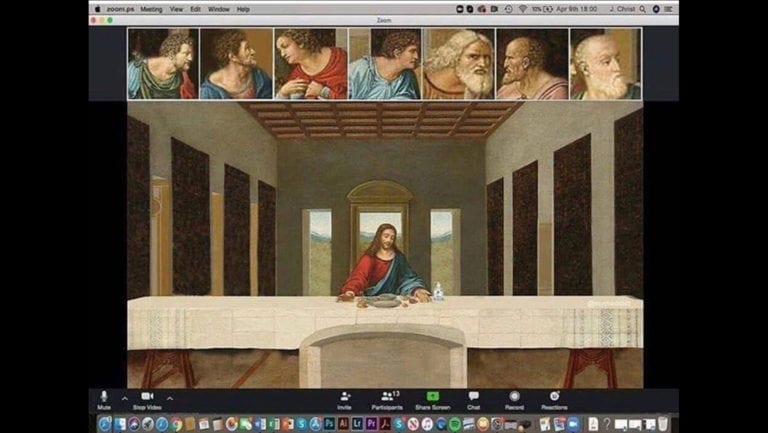This screenshot has height=433, width=768.
Task: Click the J. Christ user name
Action: tap(623, 9)
